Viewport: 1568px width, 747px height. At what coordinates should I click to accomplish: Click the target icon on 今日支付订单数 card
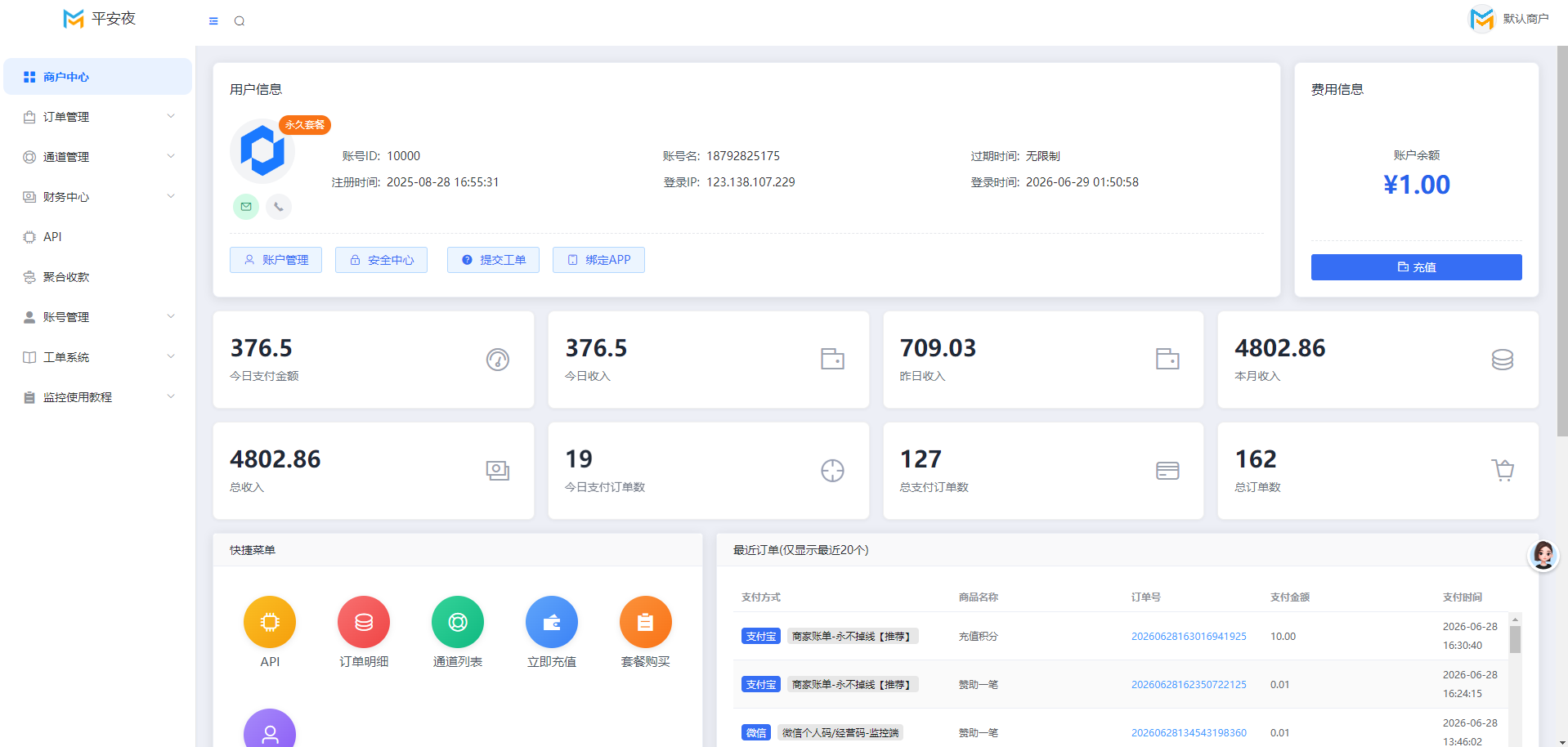point(832,471)
